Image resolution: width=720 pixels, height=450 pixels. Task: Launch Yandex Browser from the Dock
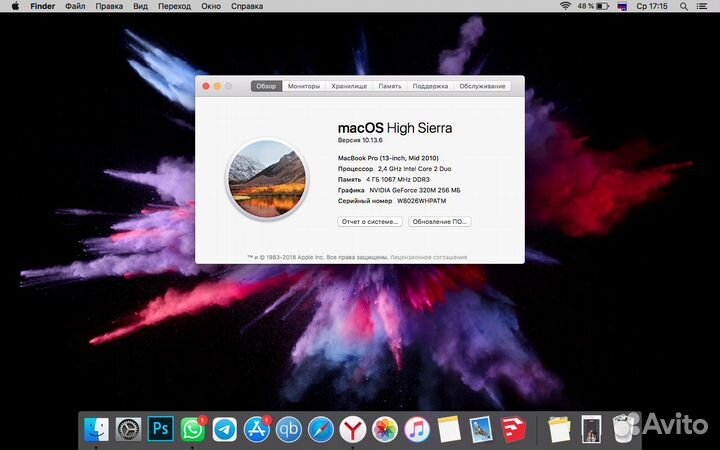[353, 430]
